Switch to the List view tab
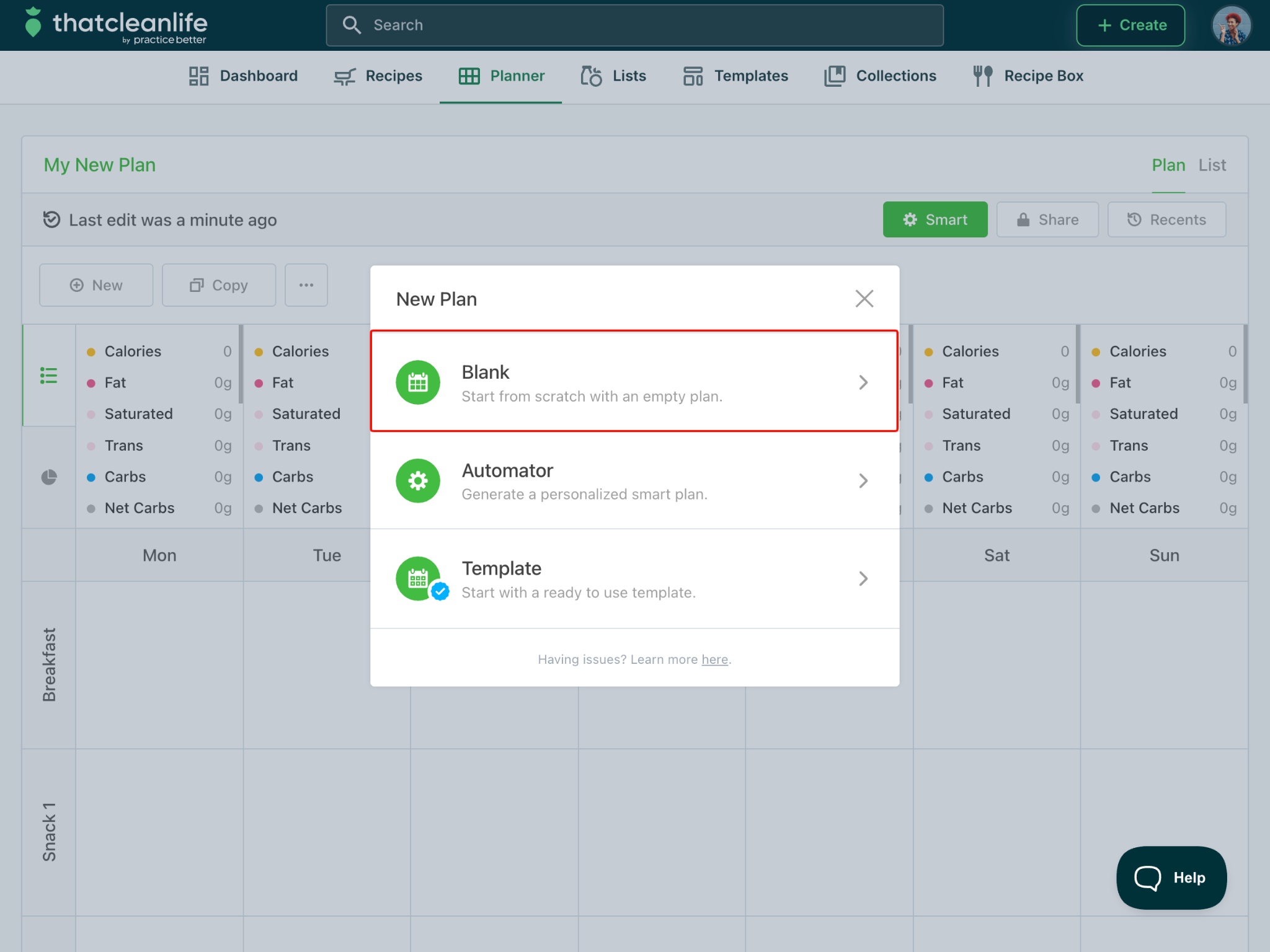The height and width of the screenshot is (952, 1270). point(1212,165)
